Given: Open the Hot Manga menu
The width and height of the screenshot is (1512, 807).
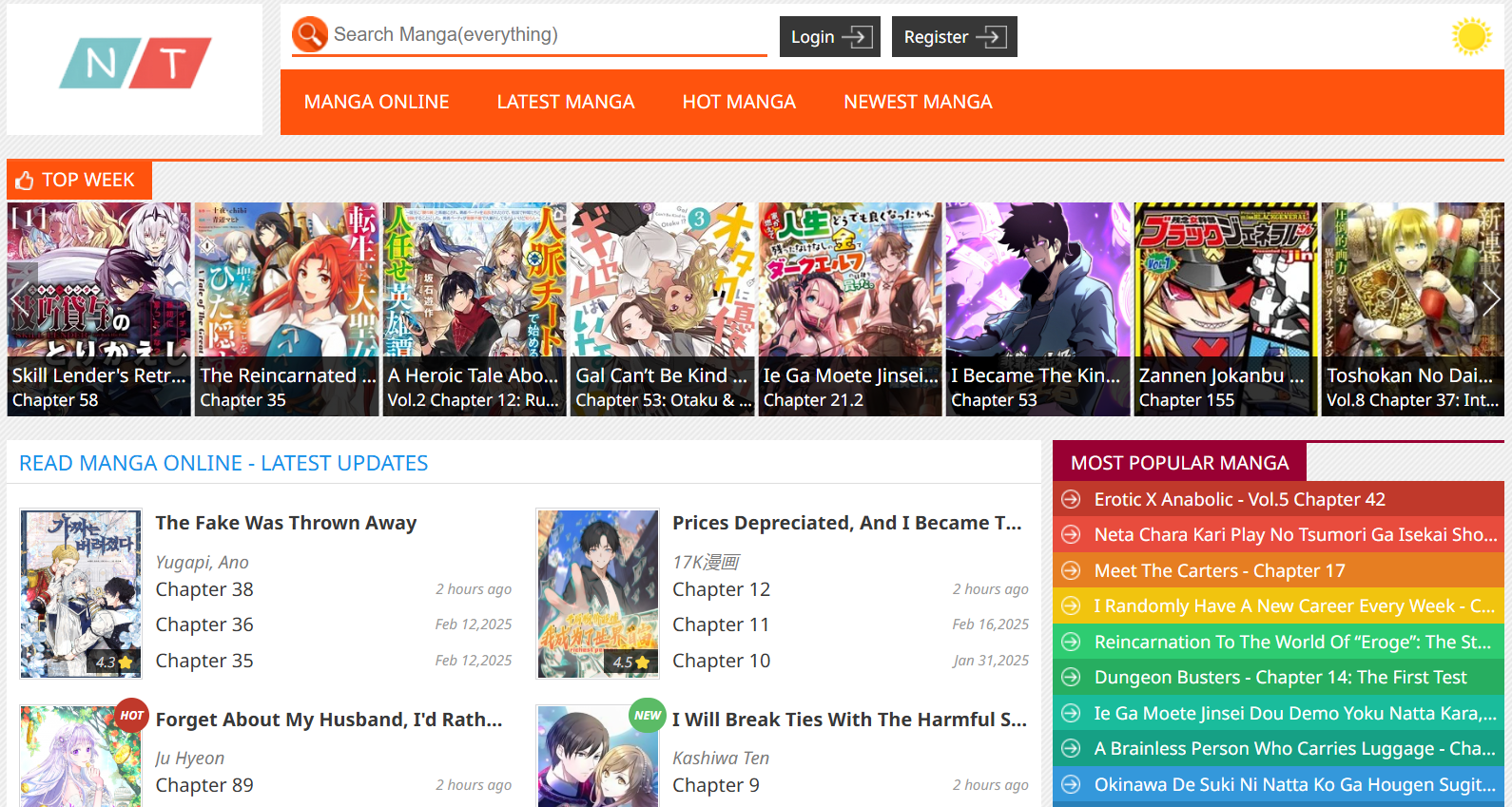Looking at the screenshot, I should (x=739, y=102).
